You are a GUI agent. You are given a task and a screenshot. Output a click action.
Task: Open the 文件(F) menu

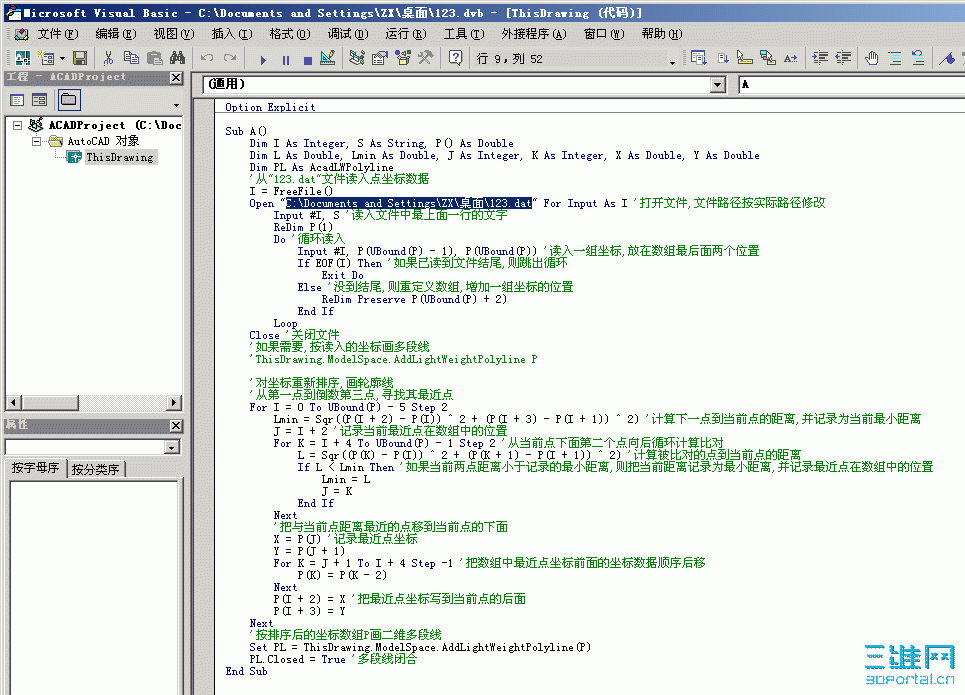[x=58, y=34]
